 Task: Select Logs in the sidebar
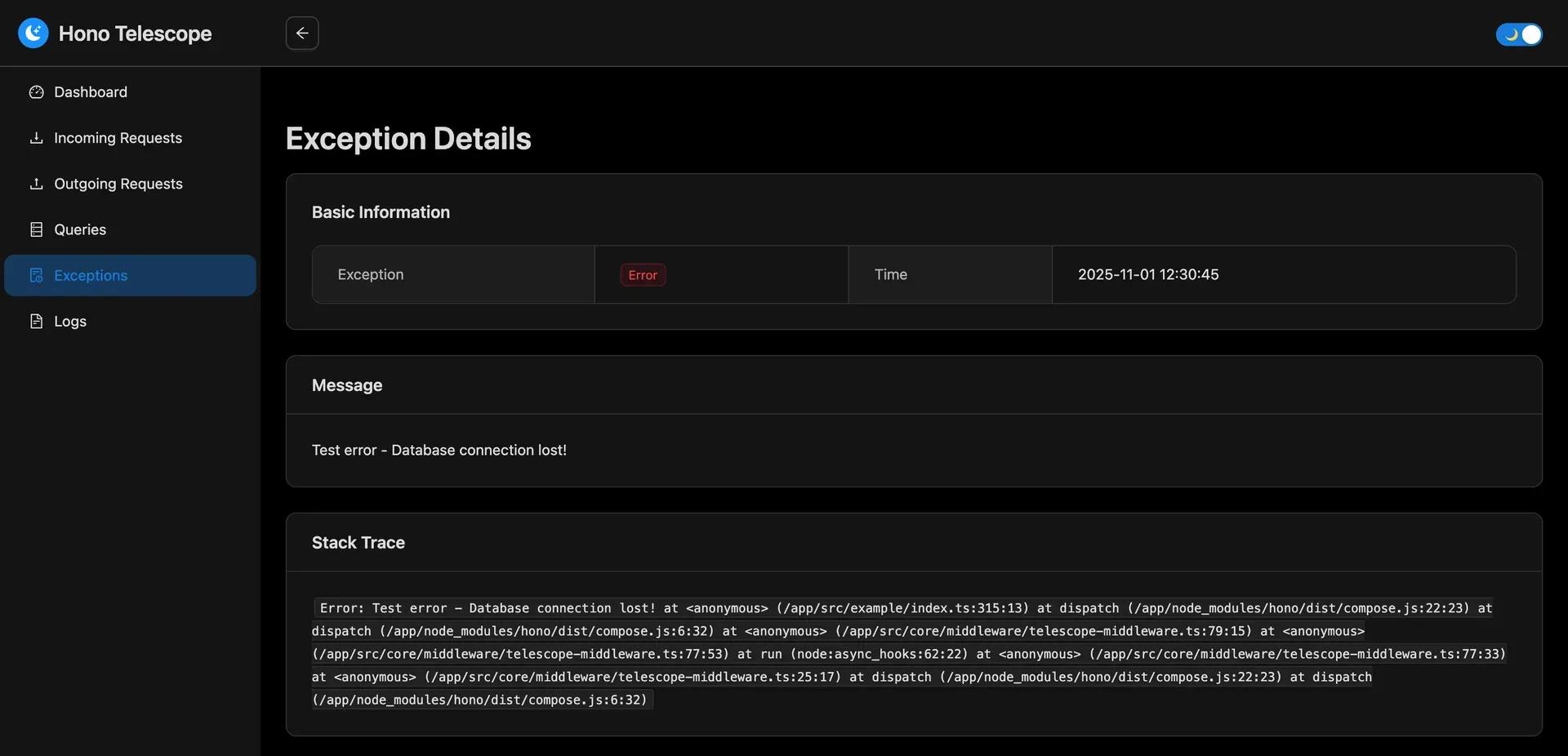[x=70, y=321]
